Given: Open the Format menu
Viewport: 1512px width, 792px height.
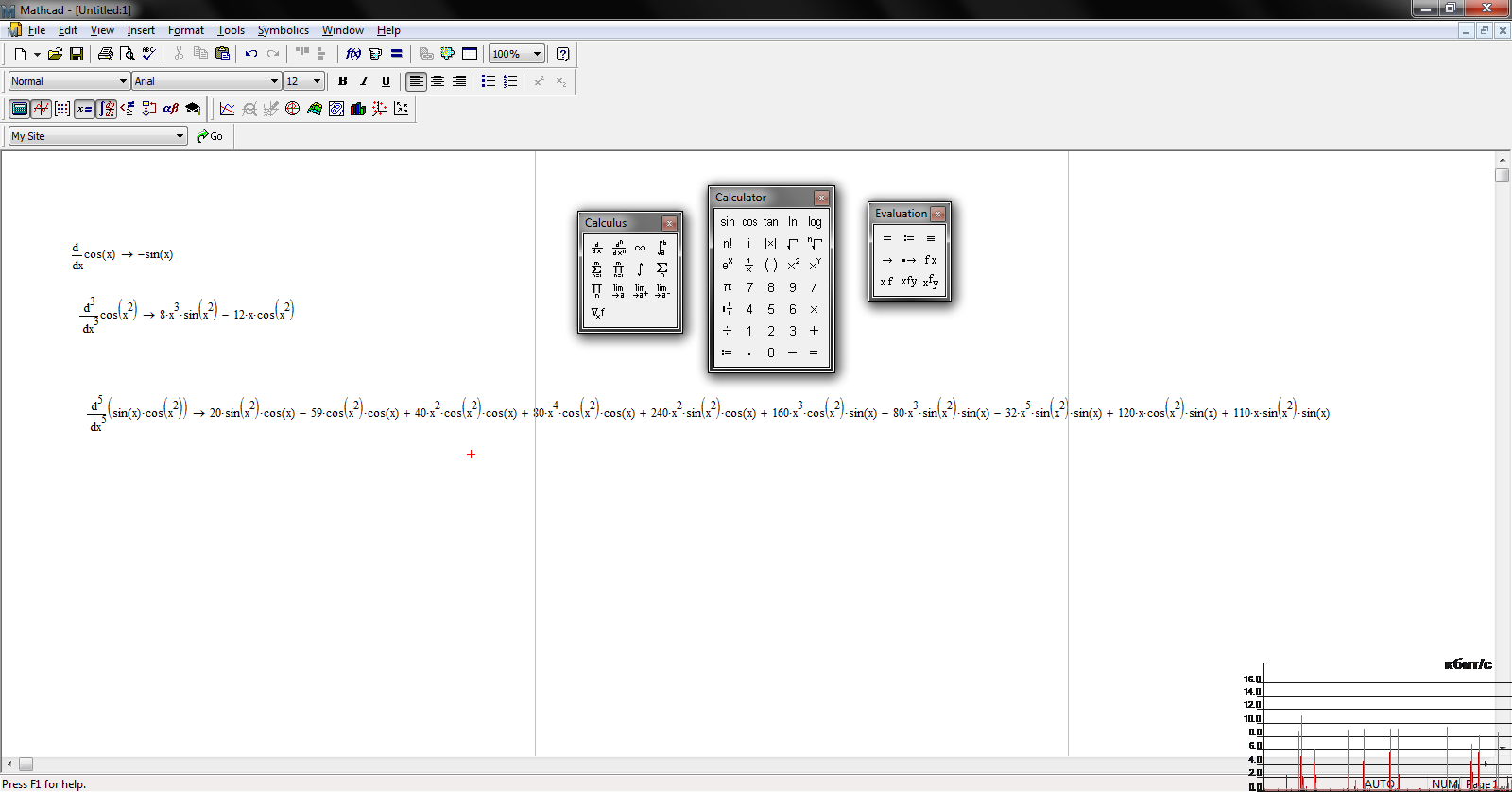Looking at the screenshot, I should pyautogui.click(x=186, y=30).
